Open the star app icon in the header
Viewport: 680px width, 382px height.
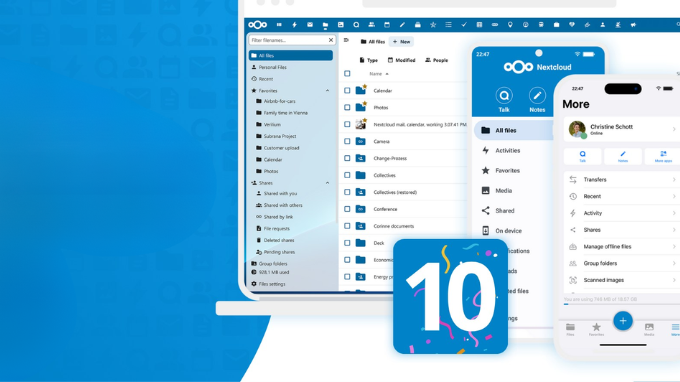(x=433, y=25)
